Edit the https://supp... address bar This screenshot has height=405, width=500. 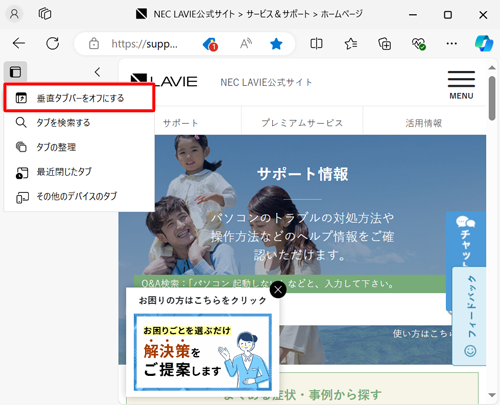point(144,44)
